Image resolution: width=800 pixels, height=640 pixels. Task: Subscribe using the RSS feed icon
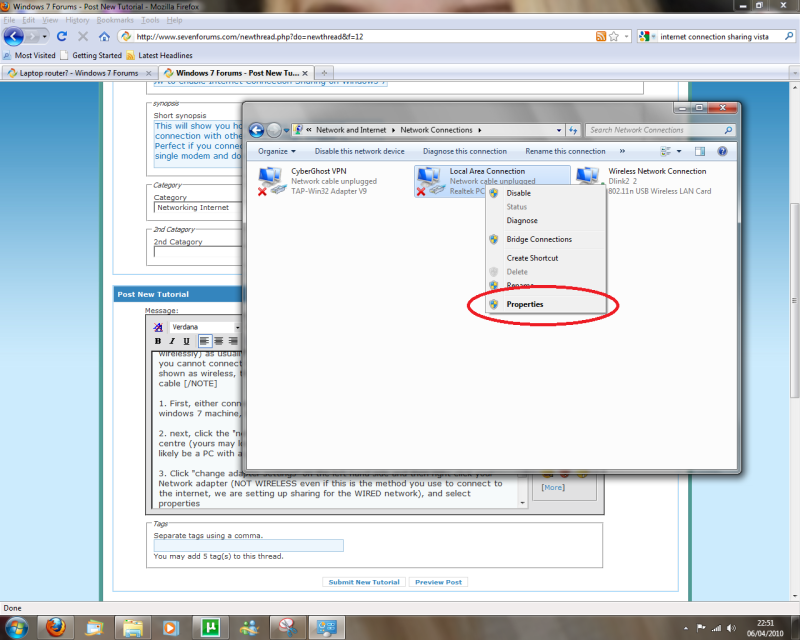click(x=601, y=36)
